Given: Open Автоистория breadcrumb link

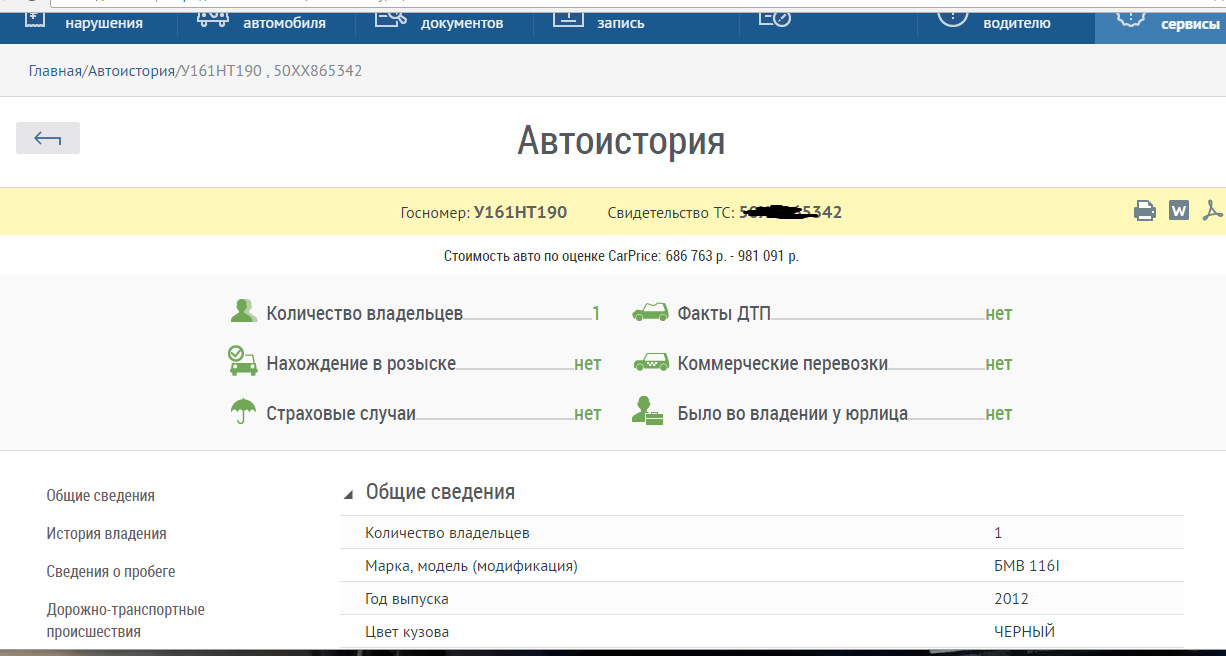Looking at the screenshot, I should point(131,71).
